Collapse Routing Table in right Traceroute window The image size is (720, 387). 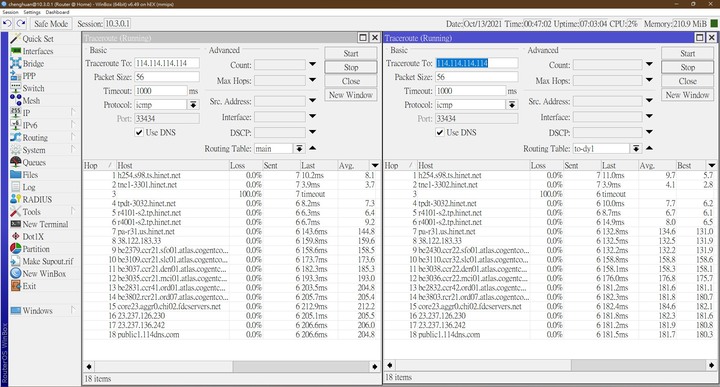(649, 148)
